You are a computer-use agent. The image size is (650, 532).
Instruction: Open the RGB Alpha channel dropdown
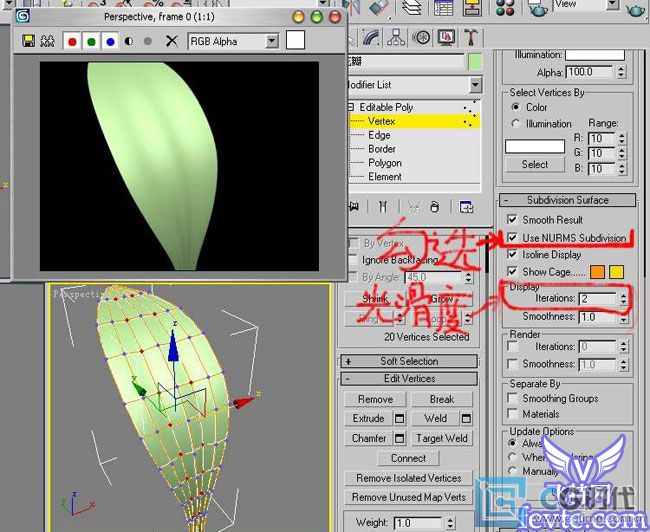tap(272, 41)
